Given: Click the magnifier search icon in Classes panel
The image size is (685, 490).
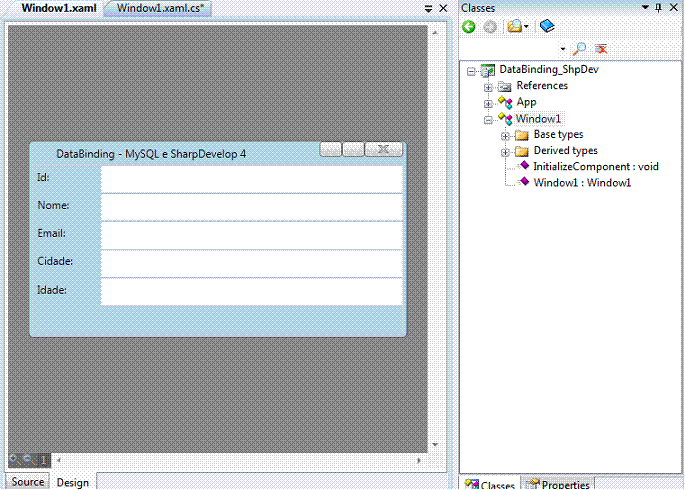Looking at the screenshot, I should 579,48.
